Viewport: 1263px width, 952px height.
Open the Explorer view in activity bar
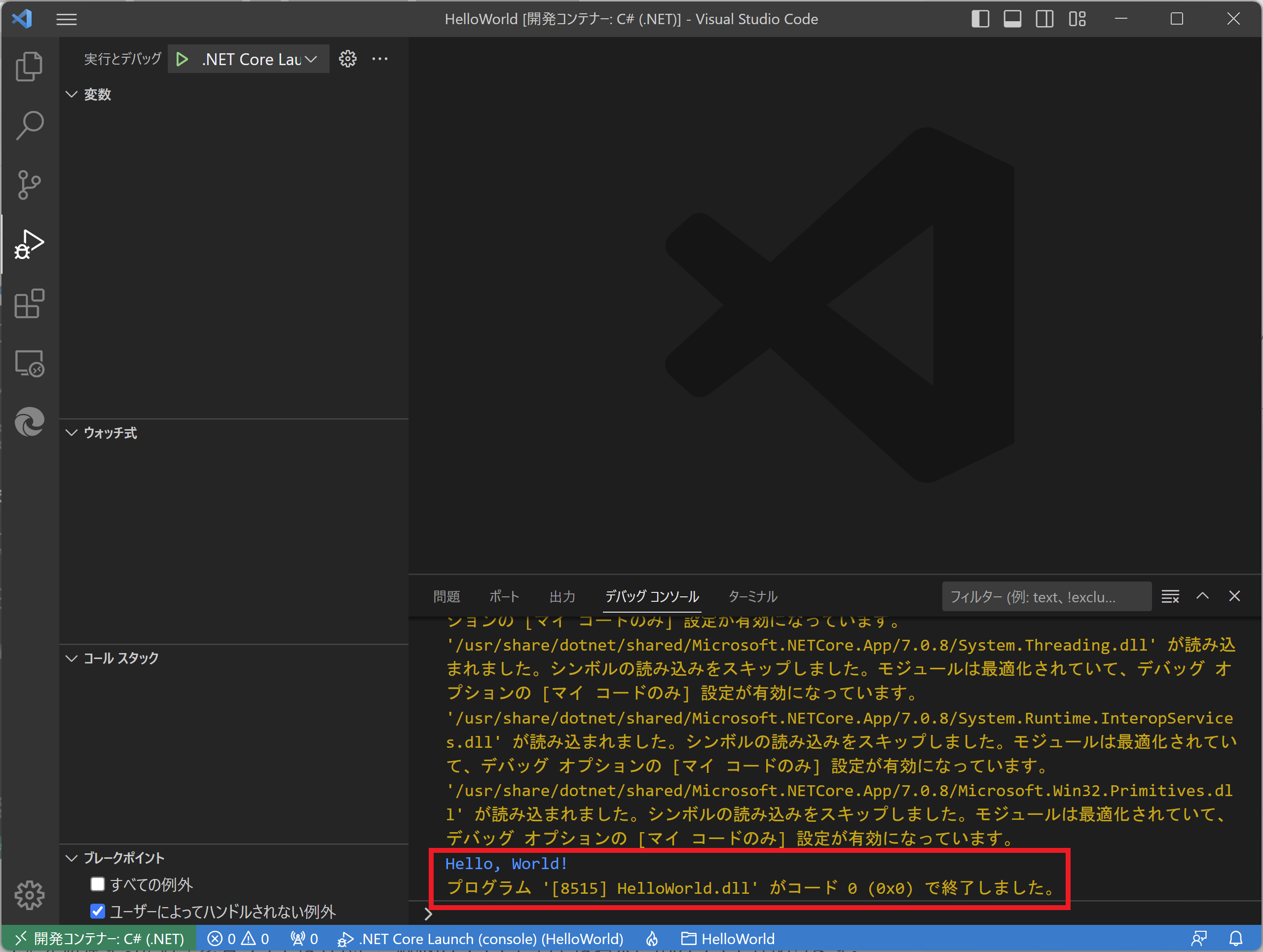(x=29, y=66)
